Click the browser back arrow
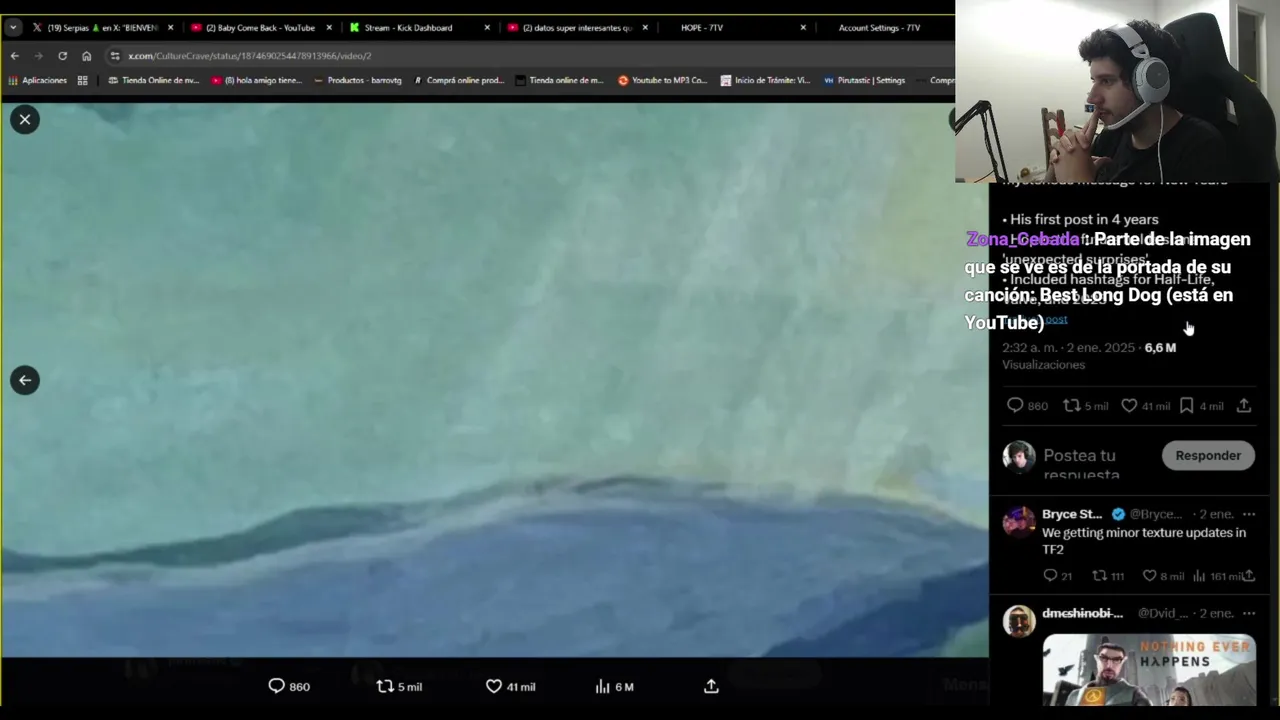1280x720 pixels. [15, 56]
